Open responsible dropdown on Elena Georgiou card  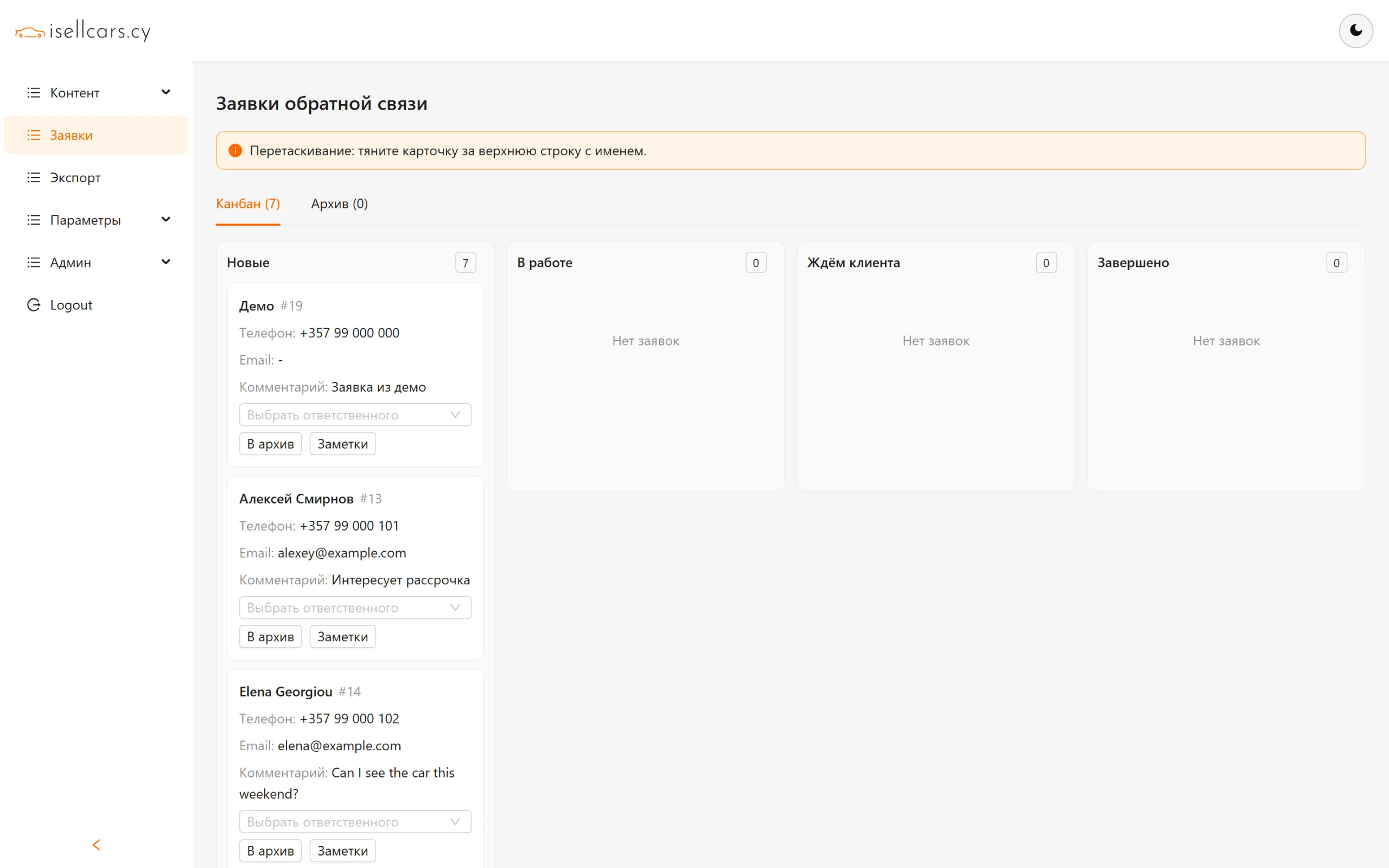tap(355, 821)
